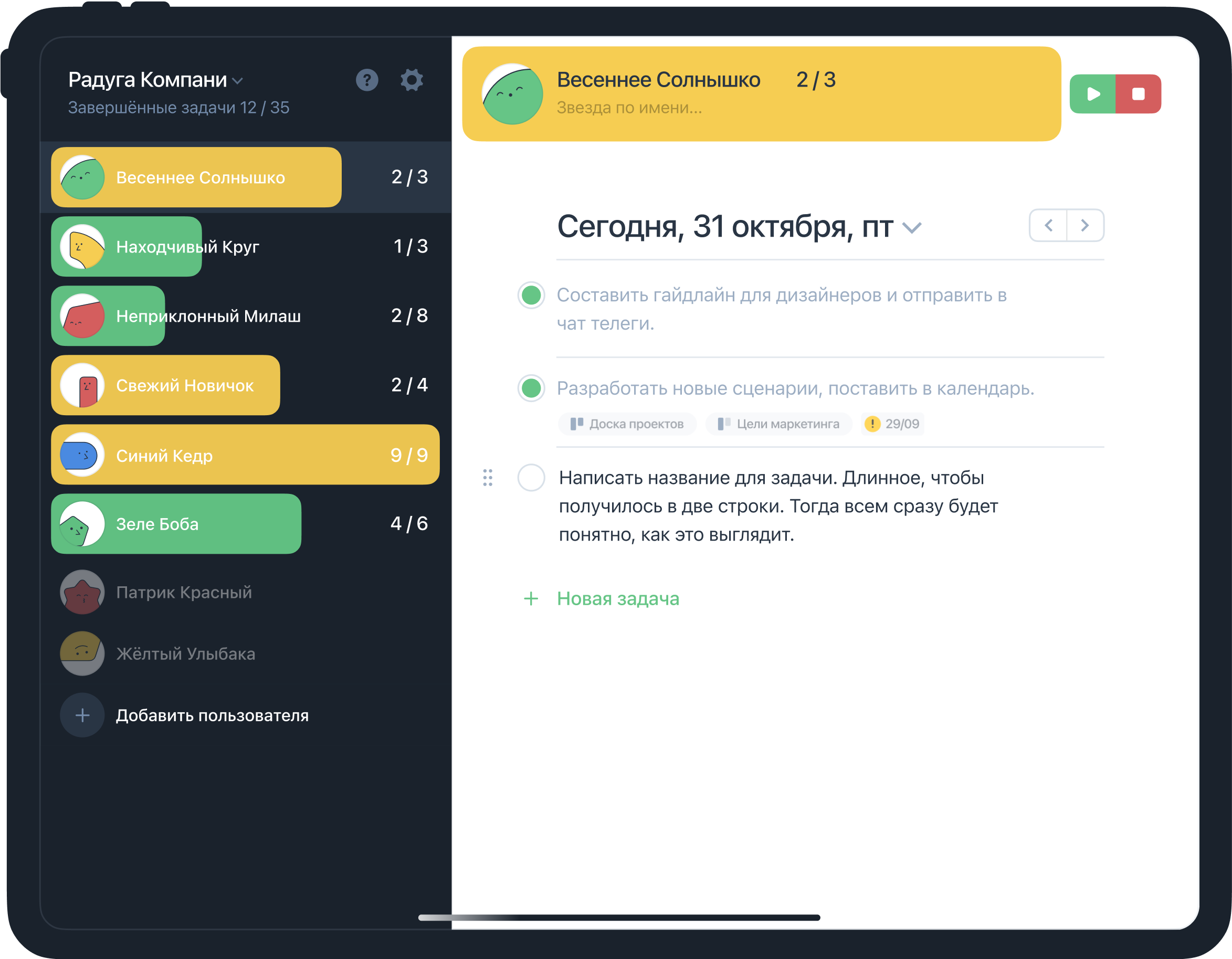Uncheck the Разработать новые сценарии task
The image size is (1232, 959).
[531, 388]
